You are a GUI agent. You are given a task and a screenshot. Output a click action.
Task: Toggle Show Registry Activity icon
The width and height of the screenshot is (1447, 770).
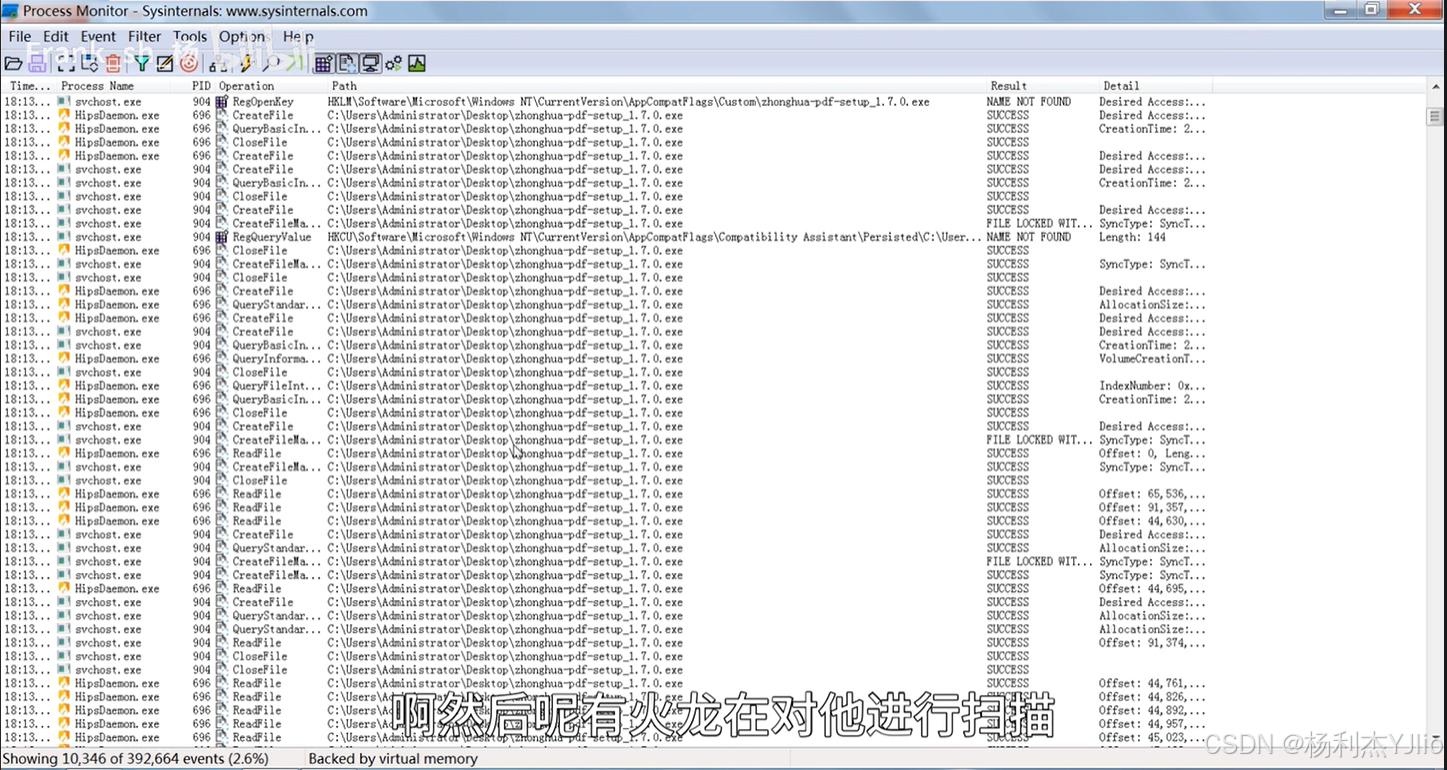pyautogui.click(x=323, y=63)
